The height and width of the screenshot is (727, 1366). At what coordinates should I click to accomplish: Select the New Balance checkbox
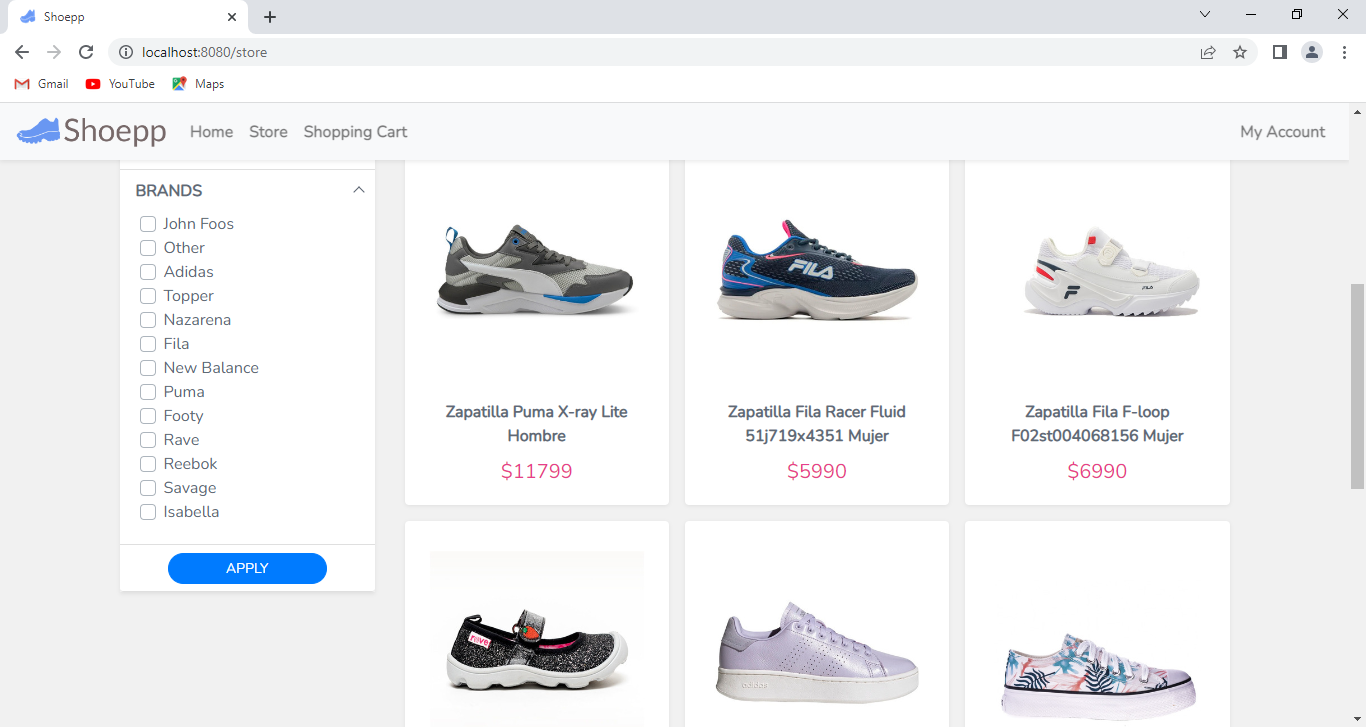point(147,368)
